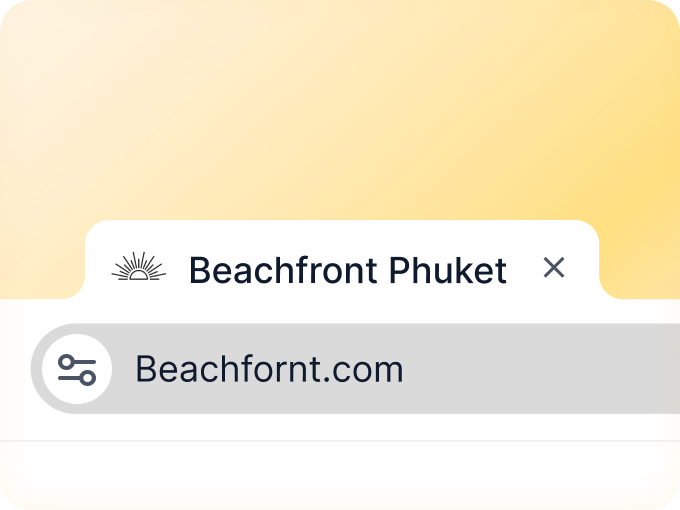Click the yellow window area above the tab
Viewport: 680px width, 510px height.
340,110
